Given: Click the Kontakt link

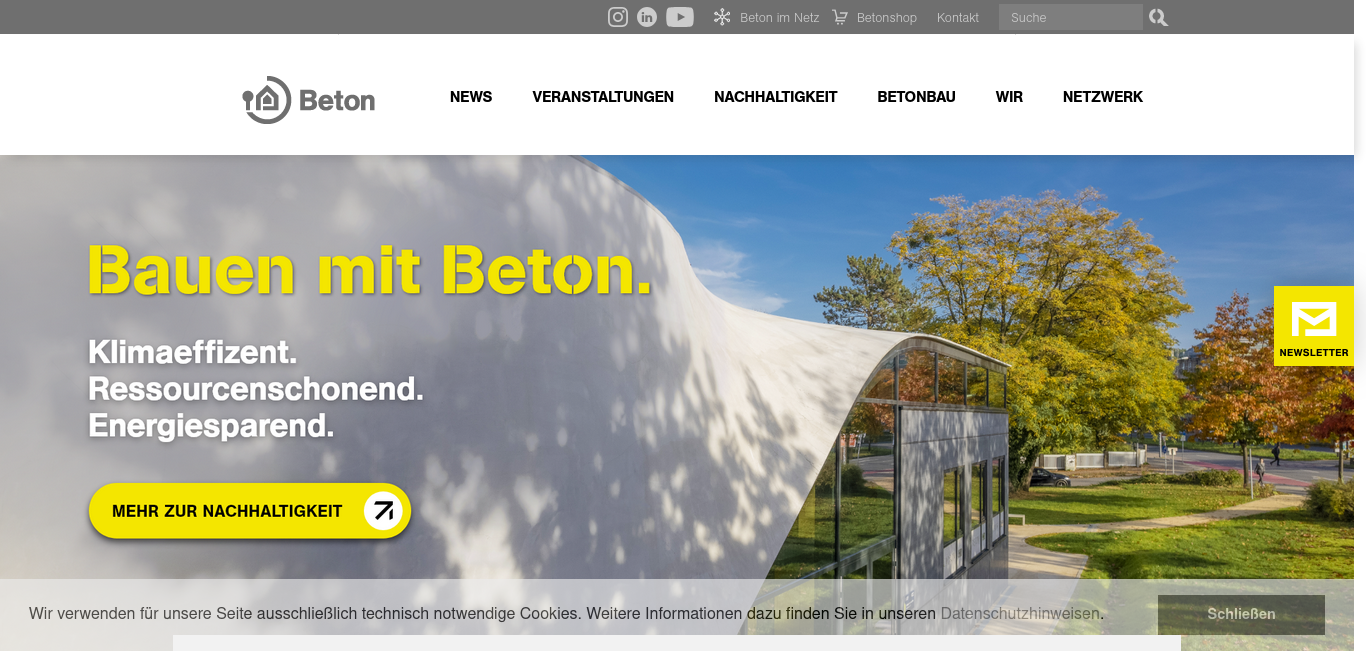Looking at the screenshot, I should 958,18.
